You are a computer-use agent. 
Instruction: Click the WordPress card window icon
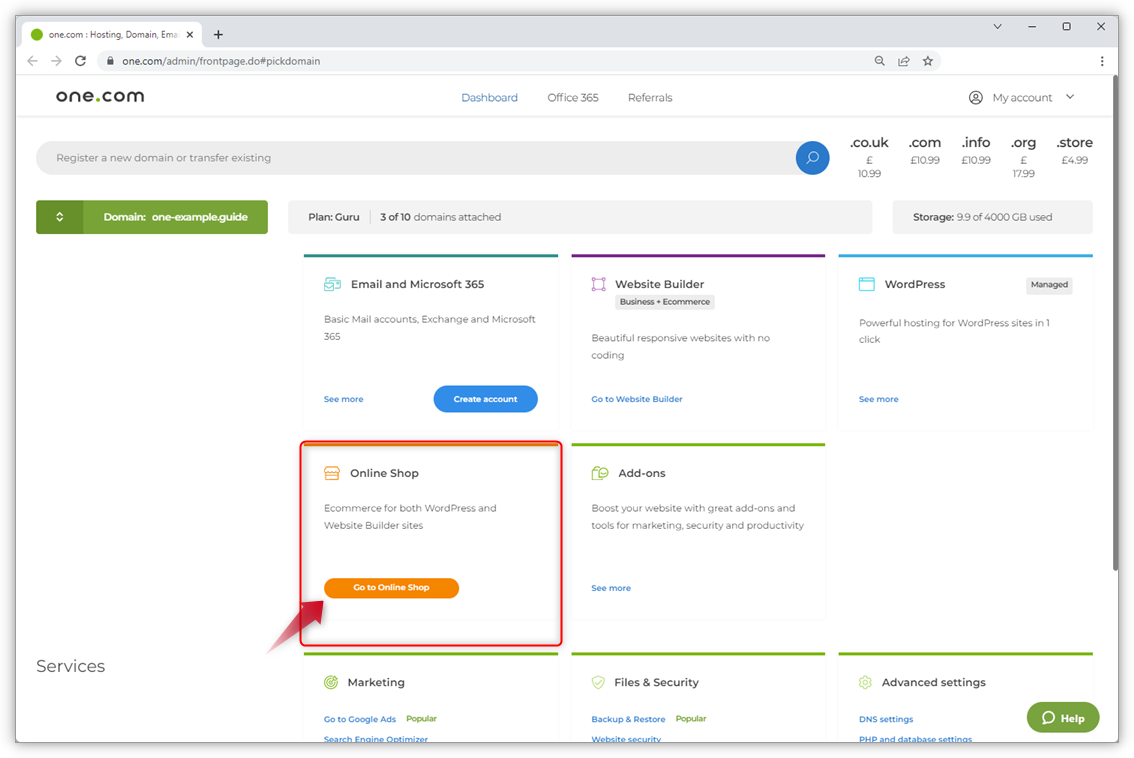pos(866,284)
